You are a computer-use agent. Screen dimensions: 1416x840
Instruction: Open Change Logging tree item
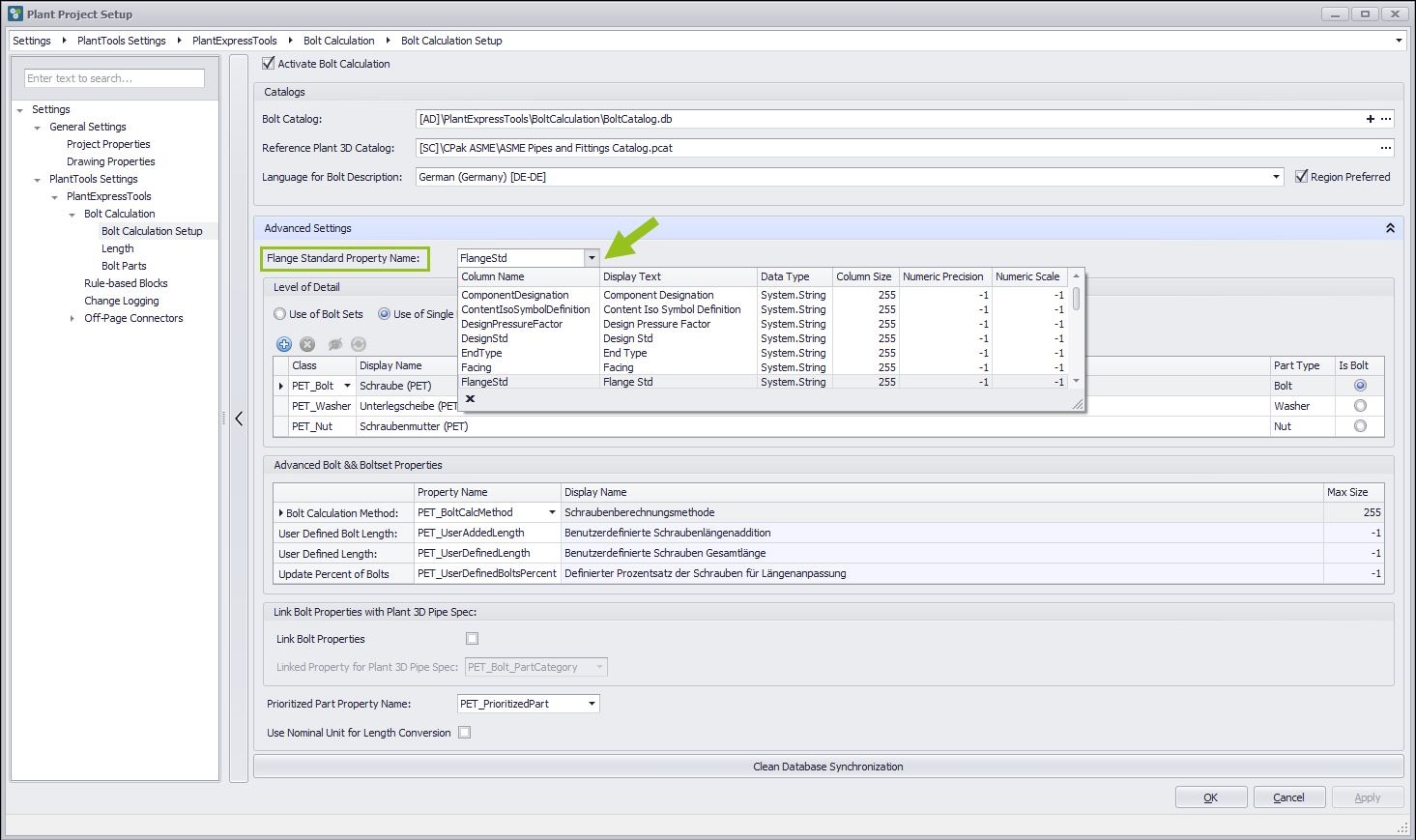pos(122,301)
